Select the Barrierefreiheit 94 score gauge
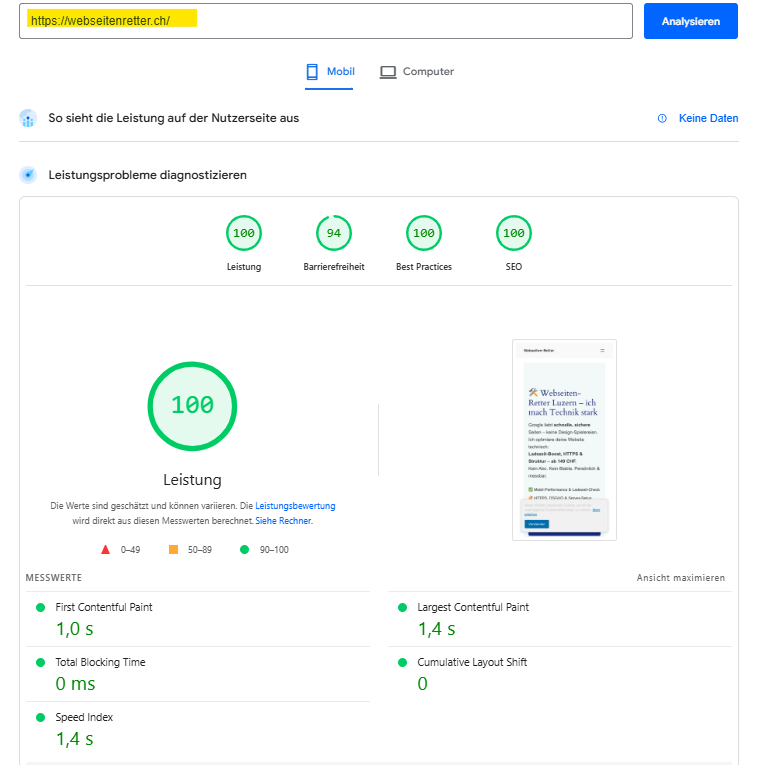Screen dimensions: 775x765 coord(334,233)
